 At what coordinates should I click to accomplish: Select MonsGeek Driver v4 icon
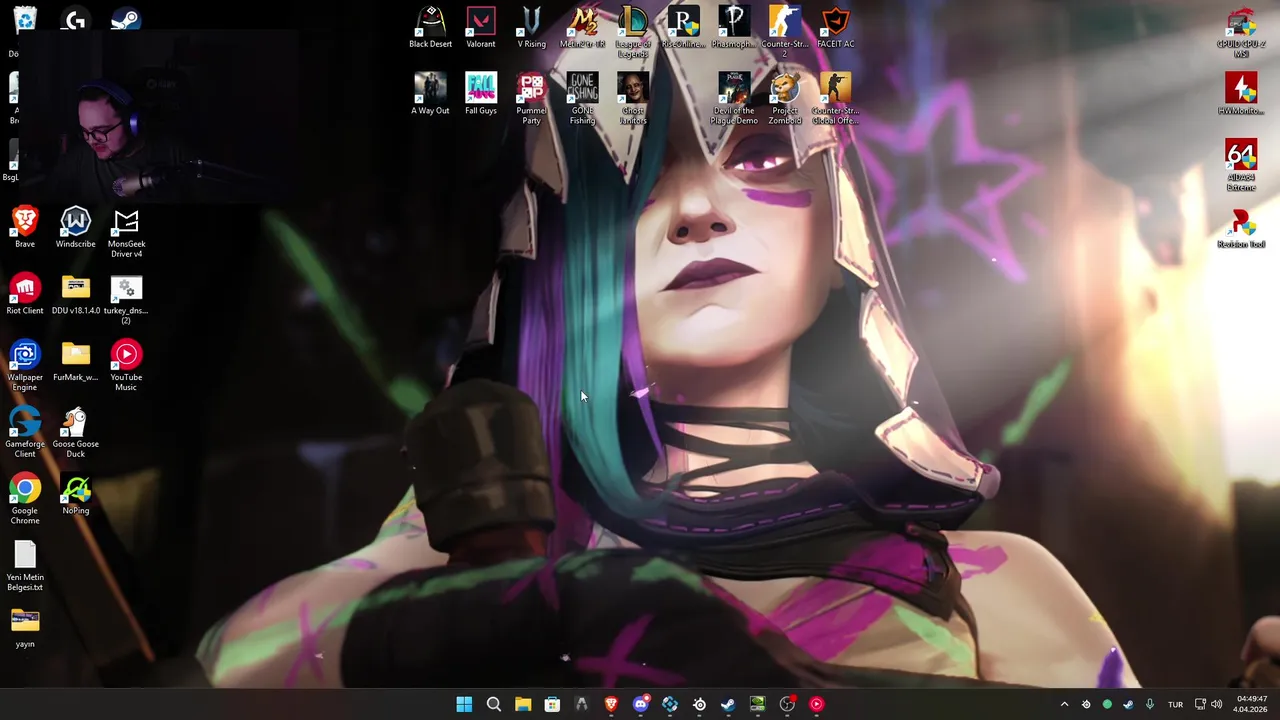coord(126,232)
